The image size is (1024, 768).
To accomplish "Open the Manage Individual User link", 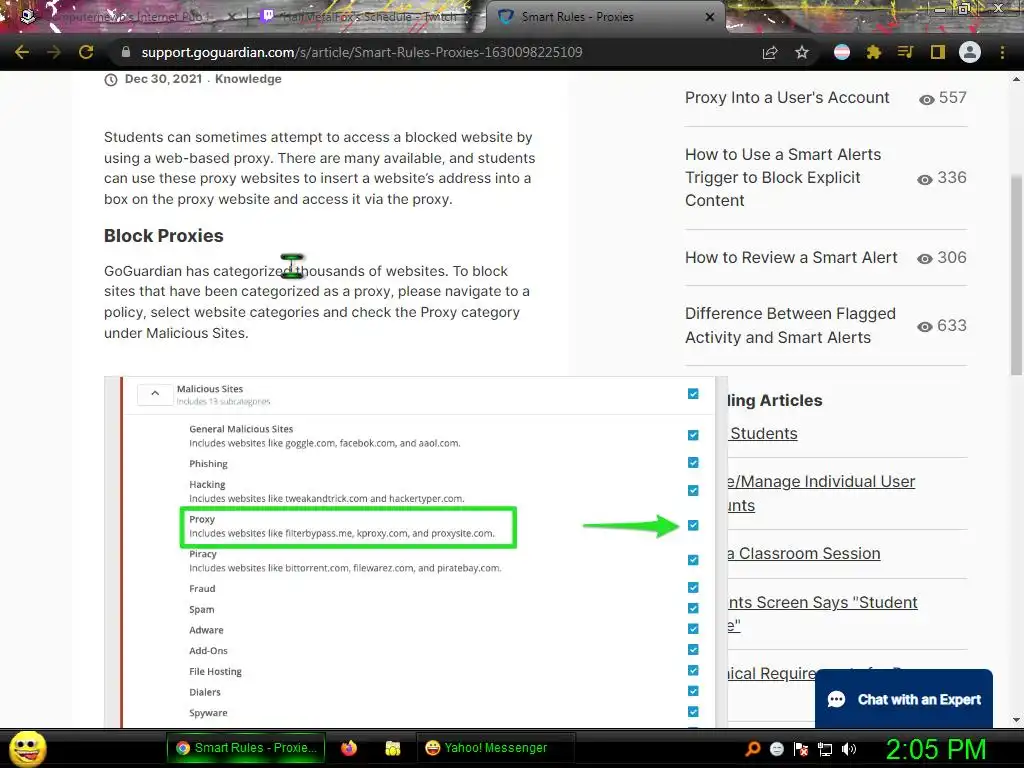I will (821, 493).
